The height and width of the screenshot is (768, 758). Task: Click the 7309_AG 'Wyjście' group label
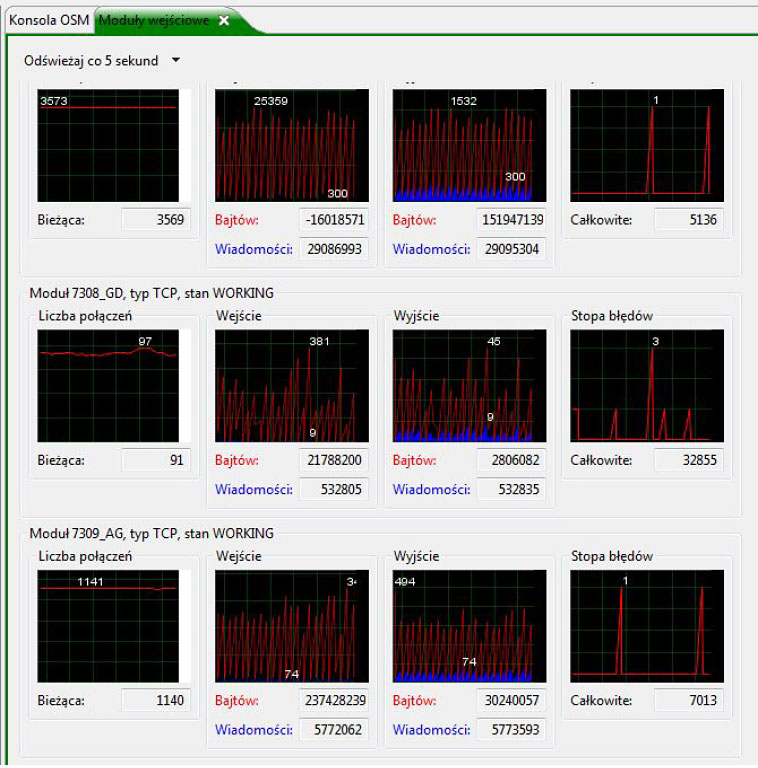[x=417, y=556]
